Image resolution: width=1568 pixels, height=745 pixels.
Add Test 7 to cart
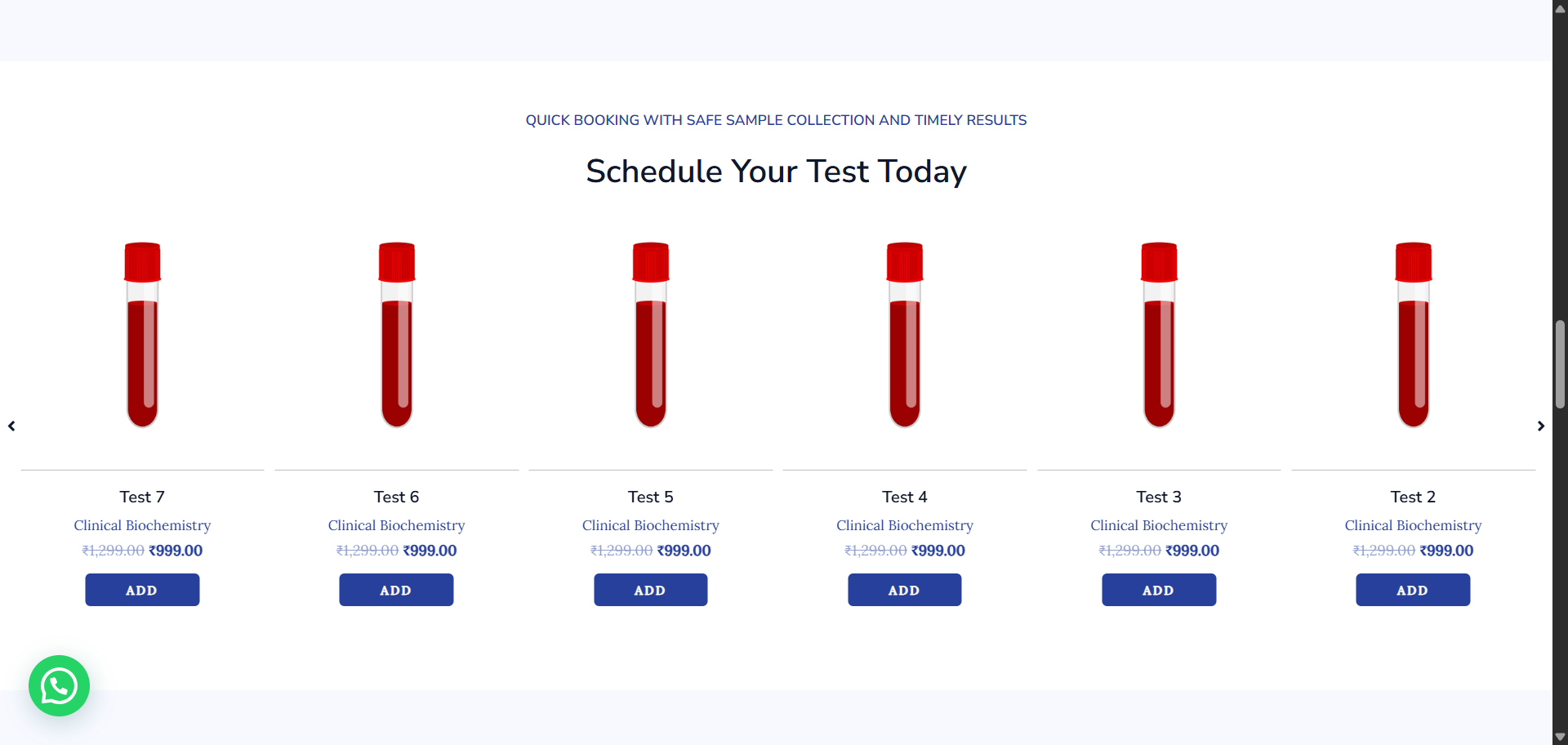[x=142, y=590]
